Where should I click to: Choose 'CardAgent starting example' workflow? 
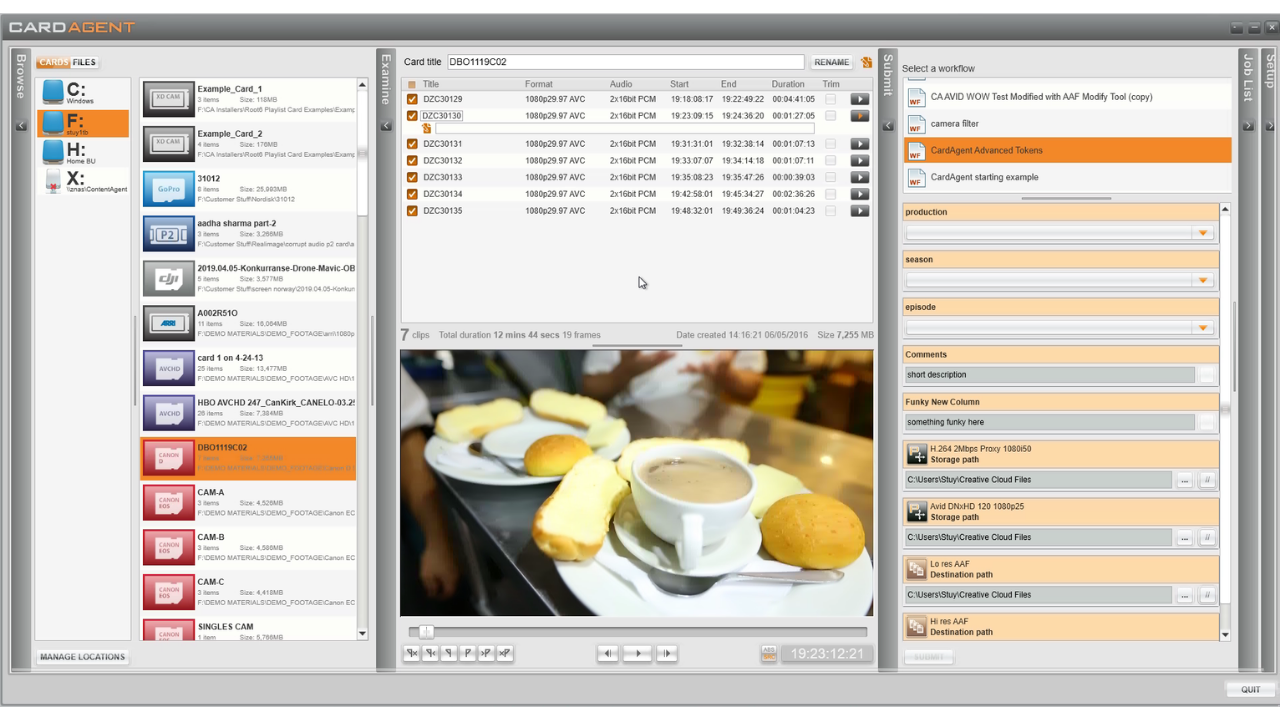[1068, 177]
